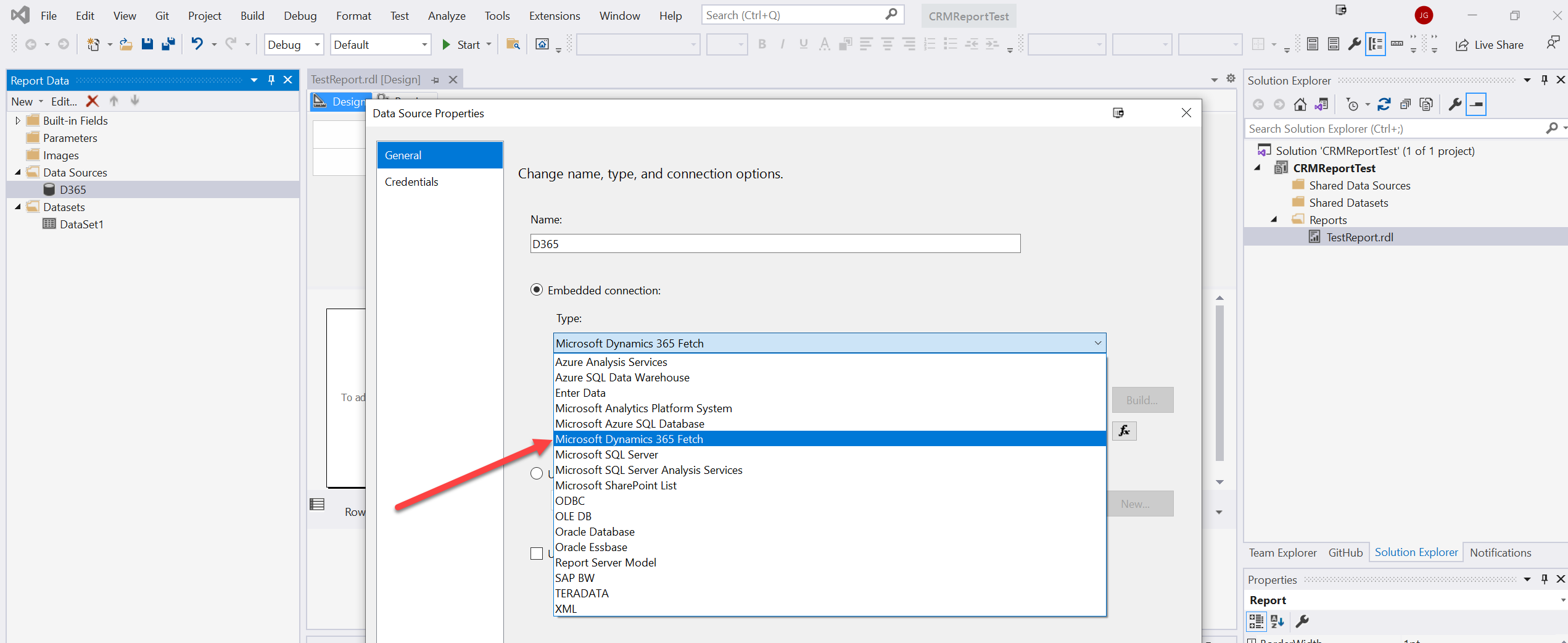This screenshot has width=1568, height=643.
Task: Click the search magnifier in the Ctrl+Q box
Action: 891,14
